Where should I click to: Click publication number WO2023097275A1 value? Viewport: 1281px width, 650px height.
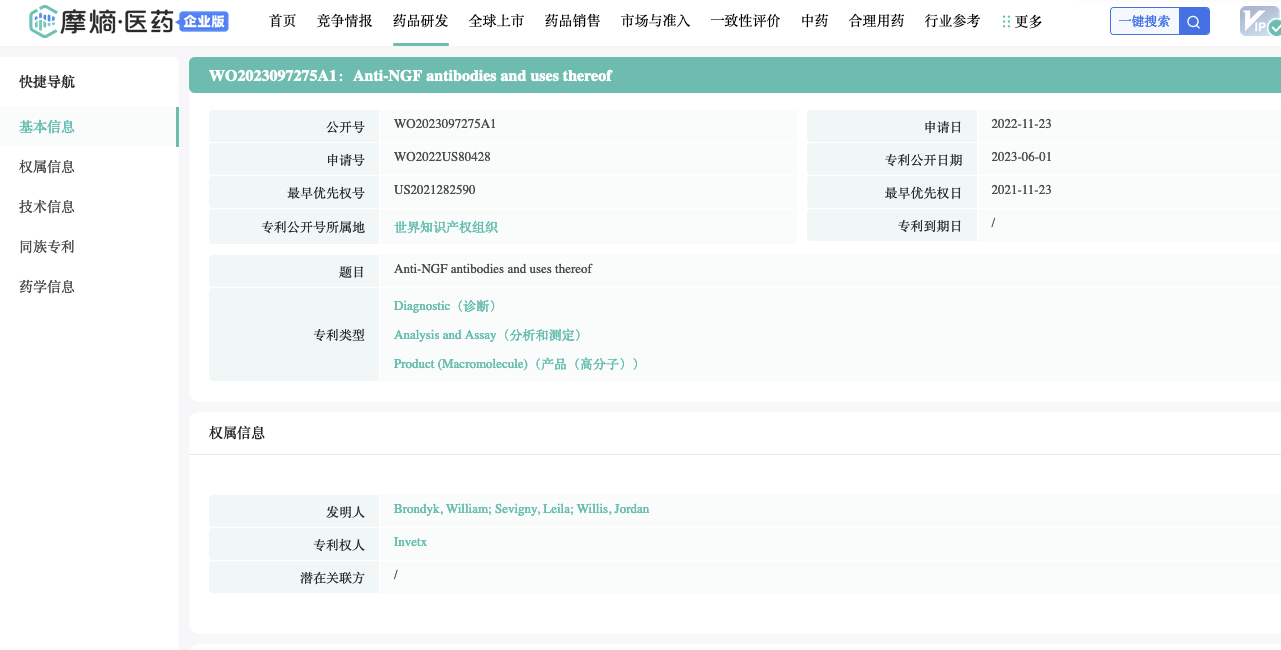coord(445,124)
